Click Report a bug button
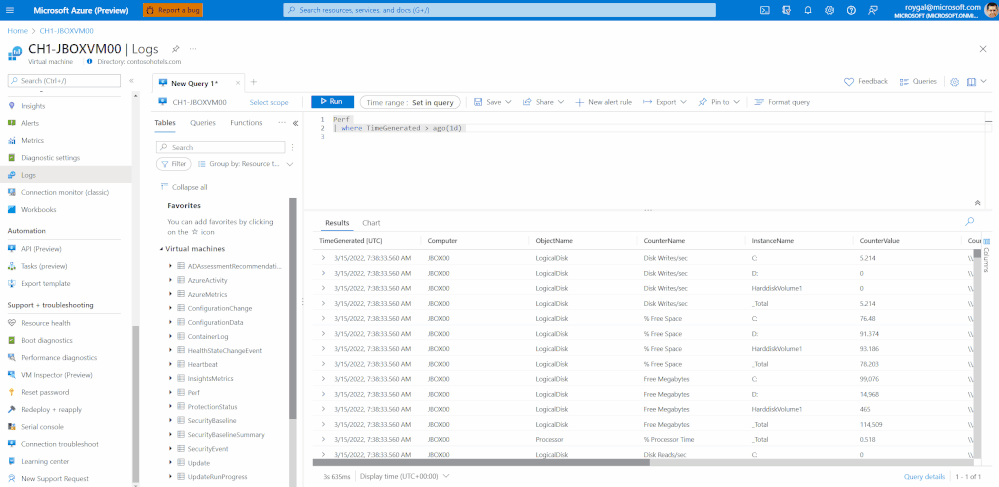This screenshot has width=999, height=487. [x=173, y=10]
